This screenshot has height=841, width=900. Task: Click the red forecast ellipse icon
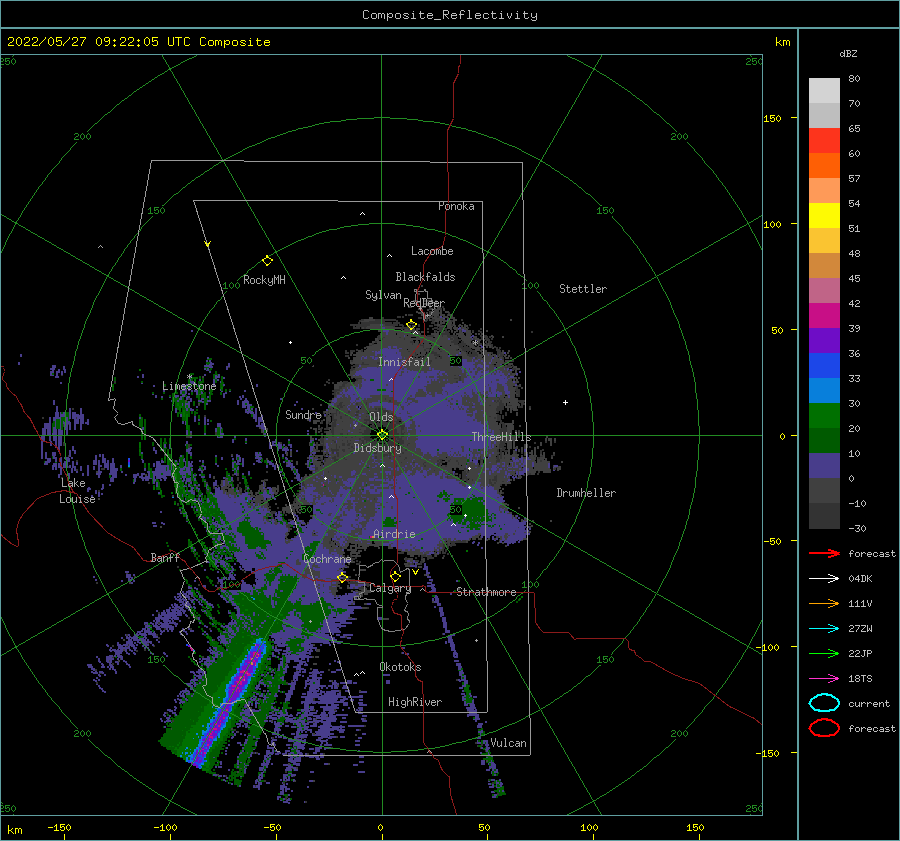824,728
